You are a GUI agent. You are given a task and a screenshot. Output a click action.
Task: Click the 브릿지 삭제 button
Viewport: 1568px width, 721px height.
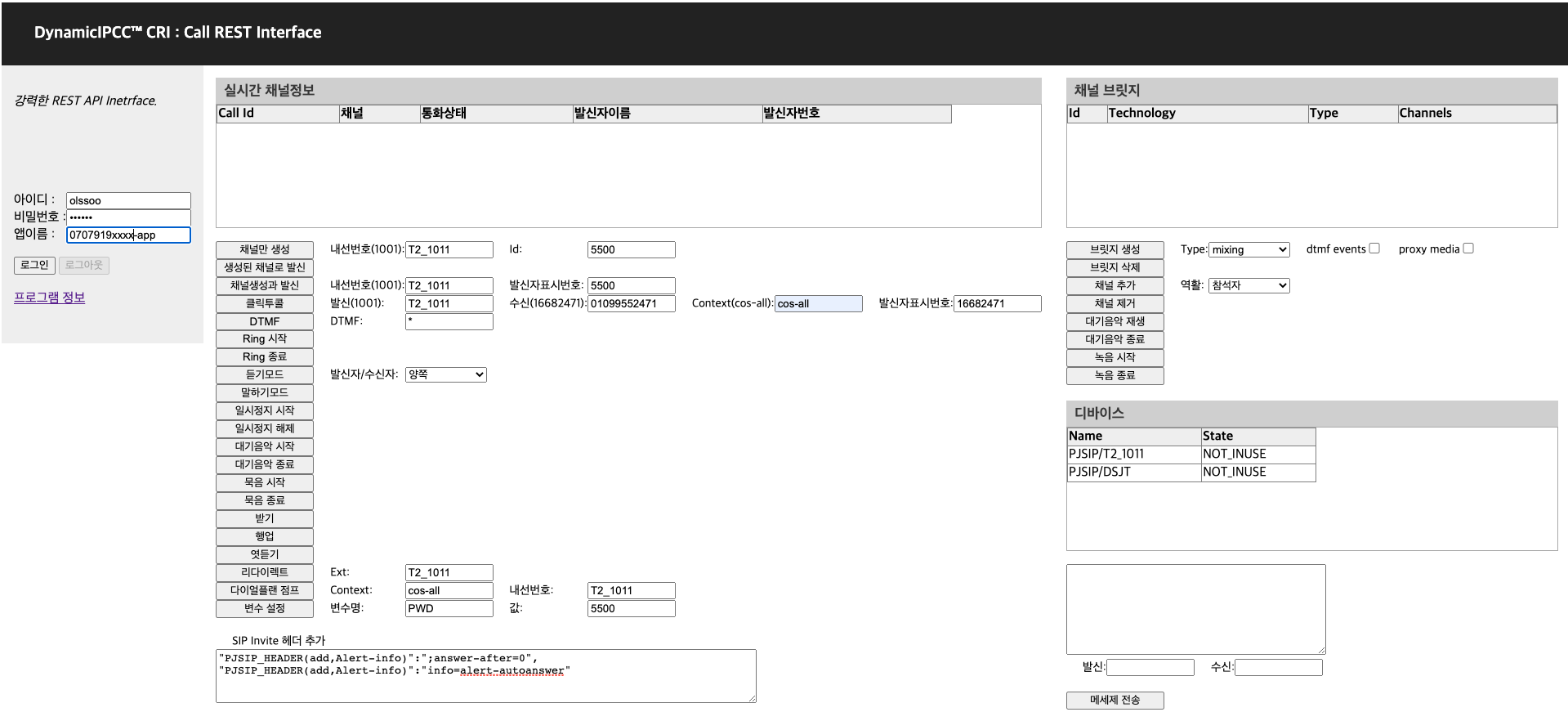(1115, 267)
